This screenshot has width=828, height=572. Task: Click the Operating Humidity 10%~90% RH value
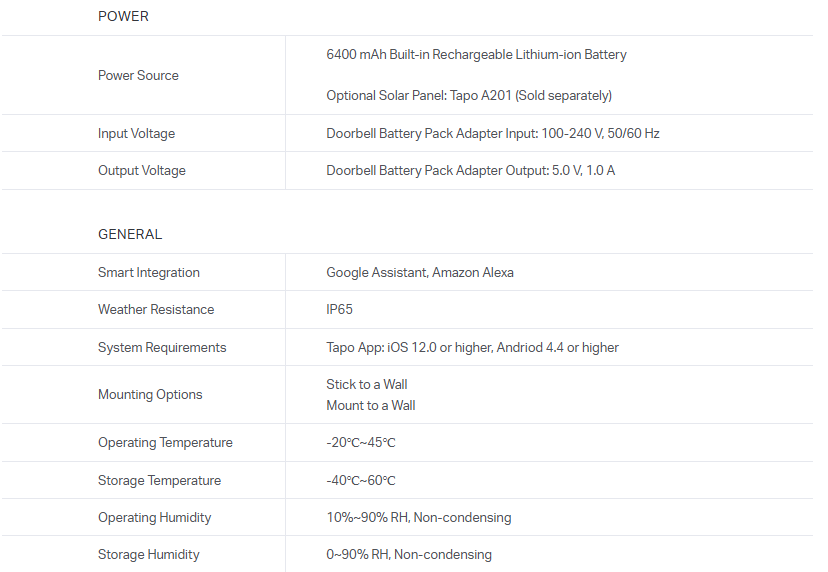coord(418,517)
